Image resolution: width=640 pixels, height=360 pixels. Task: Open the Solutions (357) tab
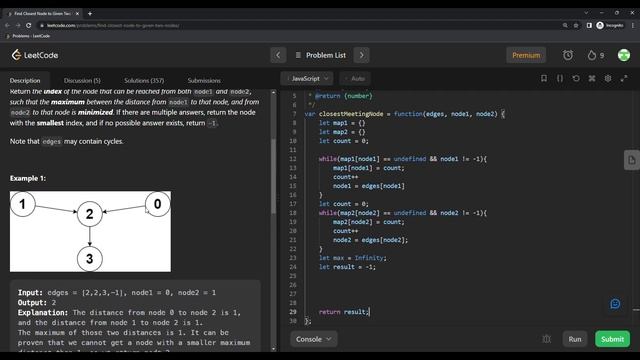pyautogui.click(x=144, y=80)
